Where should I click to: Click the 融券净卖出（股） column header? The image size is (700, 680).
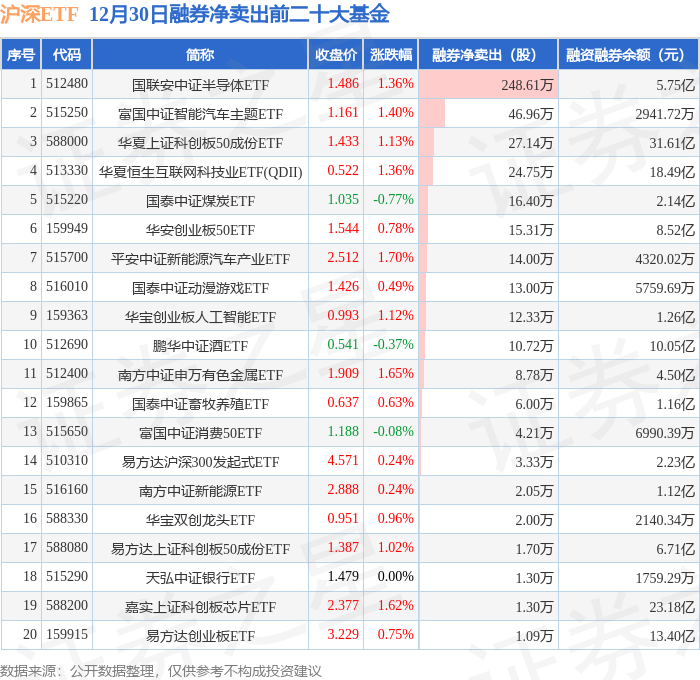(488, 54)
